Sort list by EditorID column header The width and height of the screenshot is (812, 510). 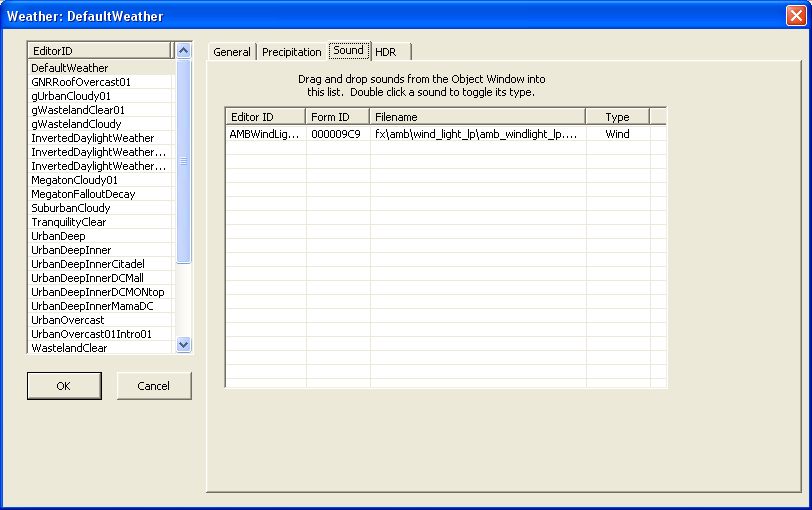(99, 50)
